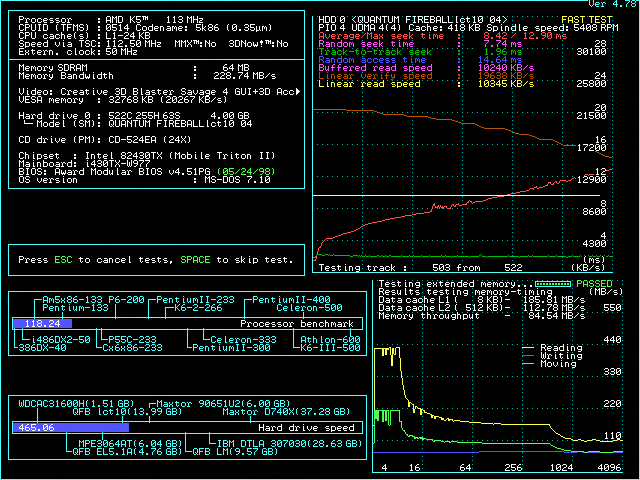
Task: Click the green 'SPACE' key hint
Action: [x=195, y=260]
